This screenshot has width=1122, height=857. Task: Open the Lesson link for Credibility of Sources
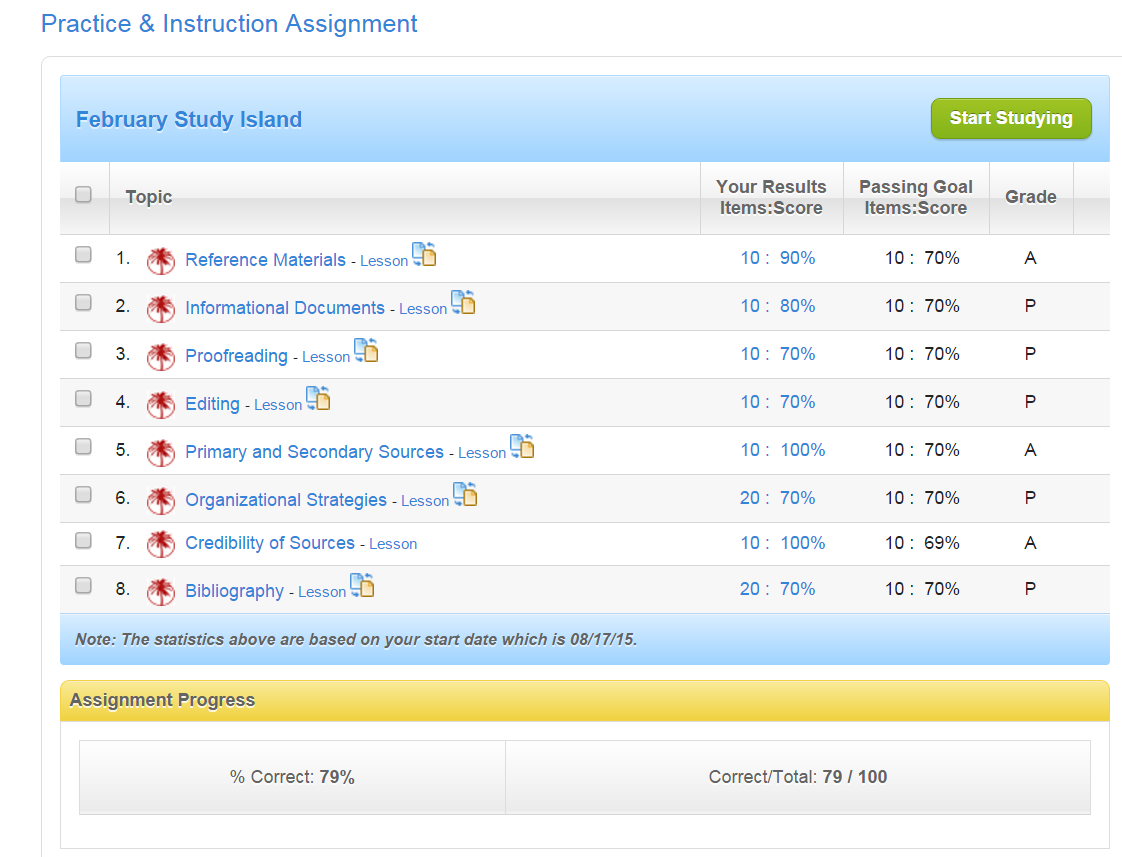(393, 544)
